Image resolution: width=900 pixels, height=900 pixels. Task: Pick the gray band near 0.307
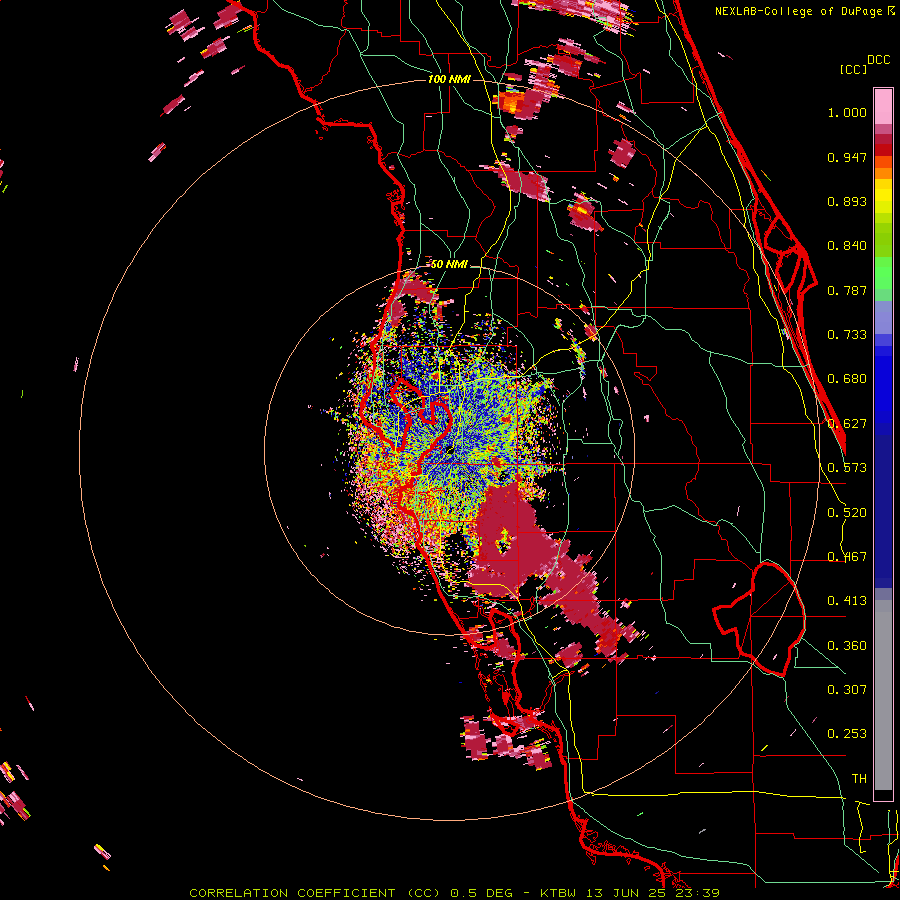pos(883,695)
